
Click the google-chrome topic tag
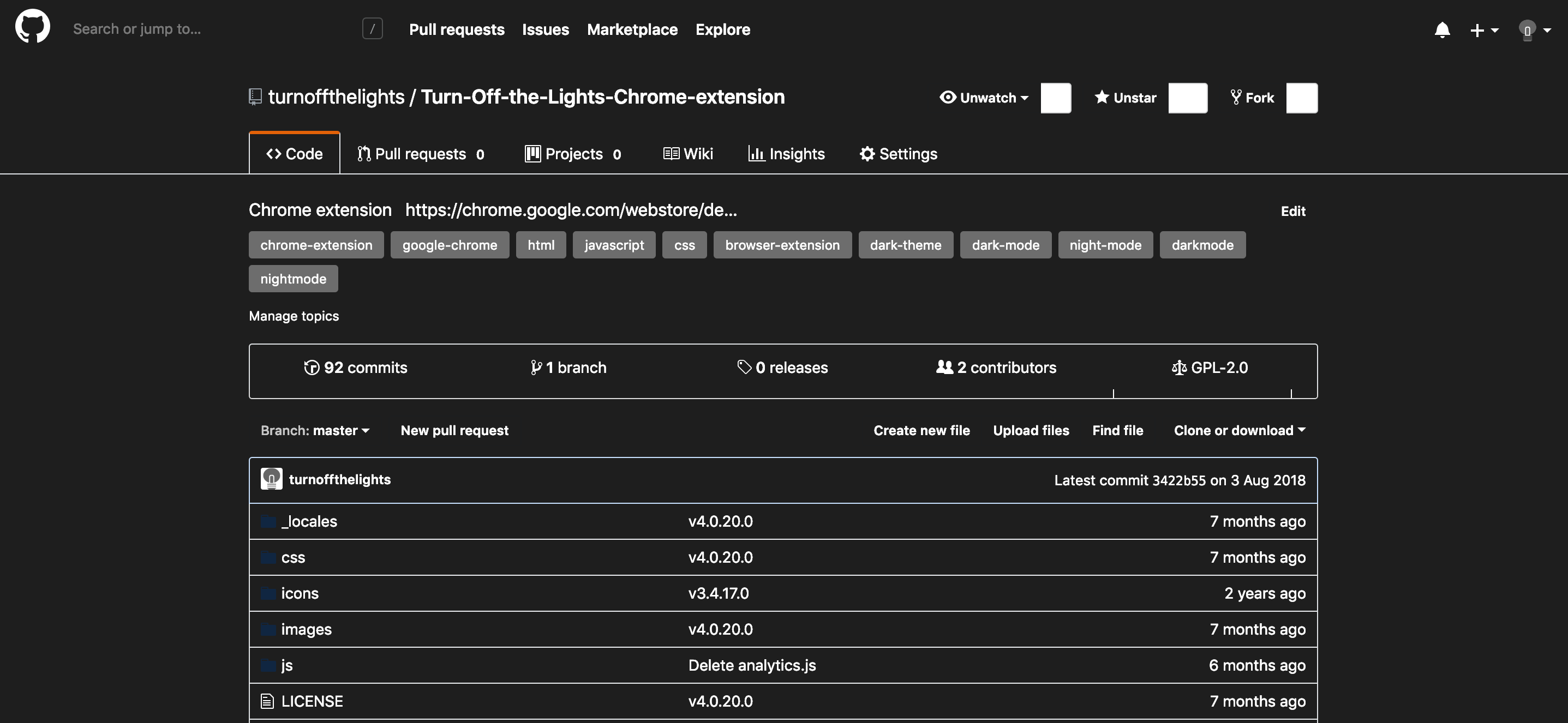pyautogui.click(x=450, y=245)
